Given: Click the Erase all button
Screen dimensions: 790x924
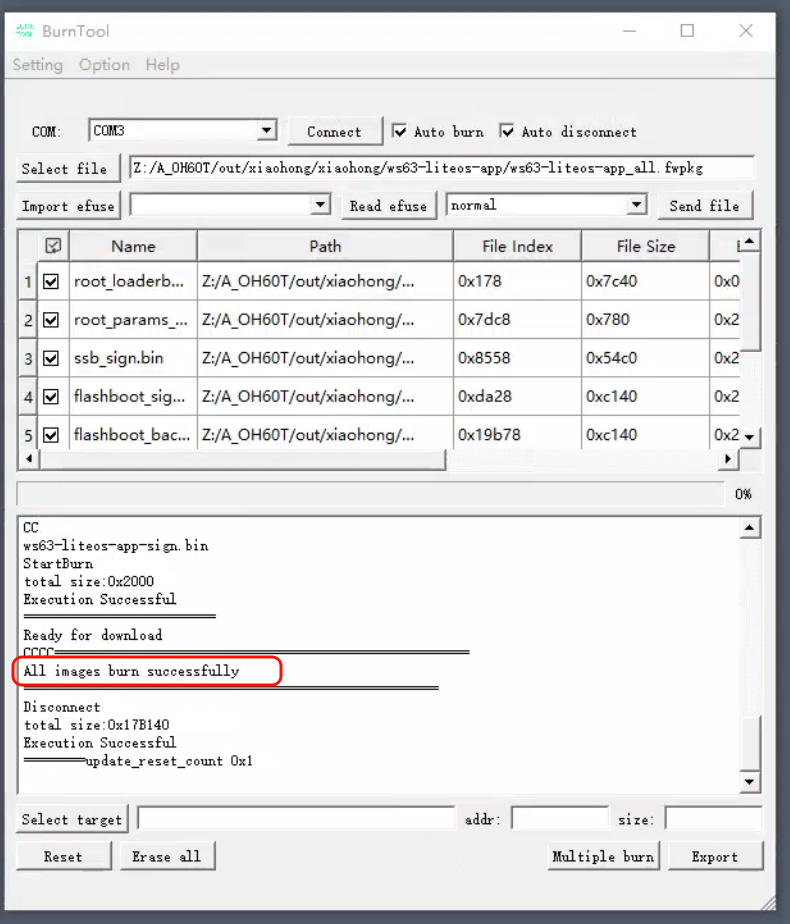Looking at the screenshot, I should coord(167,857).
